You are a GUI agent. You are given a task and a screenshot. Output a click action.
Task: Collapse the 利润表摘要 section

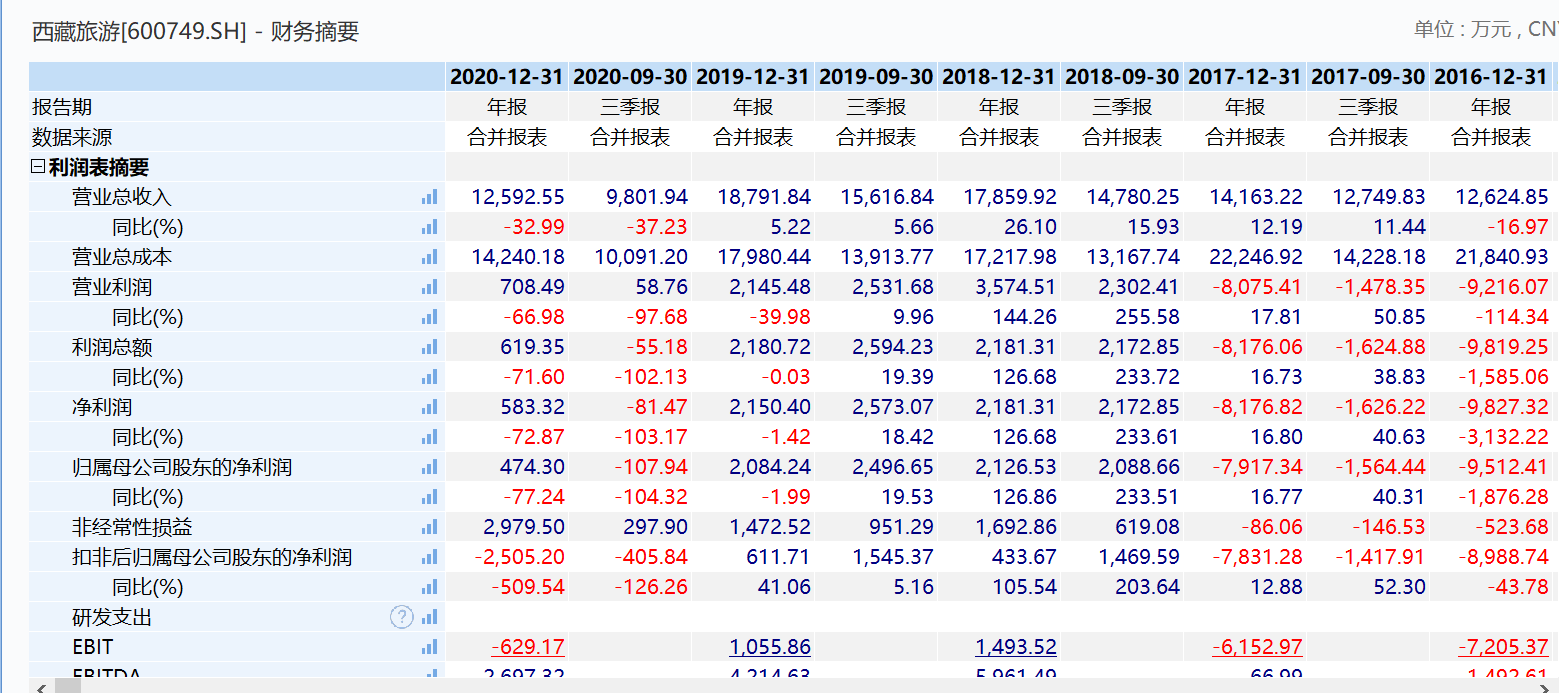[38, 167]
